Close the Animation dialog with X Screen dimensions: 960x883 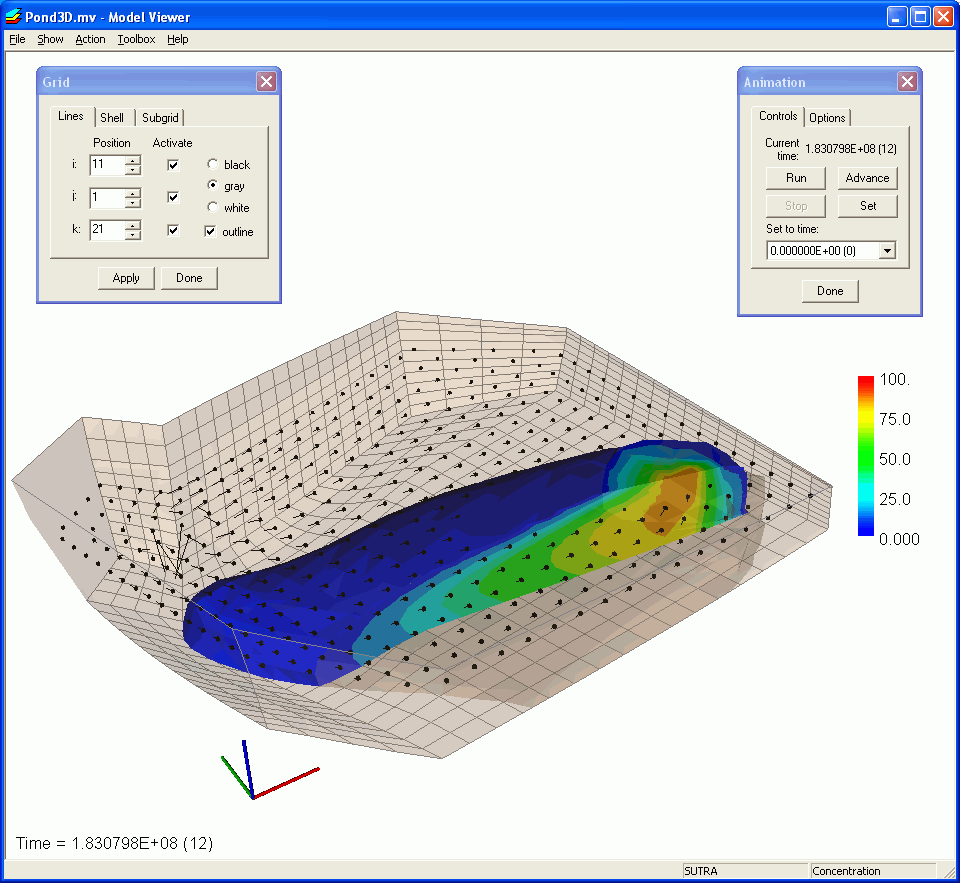907,81
